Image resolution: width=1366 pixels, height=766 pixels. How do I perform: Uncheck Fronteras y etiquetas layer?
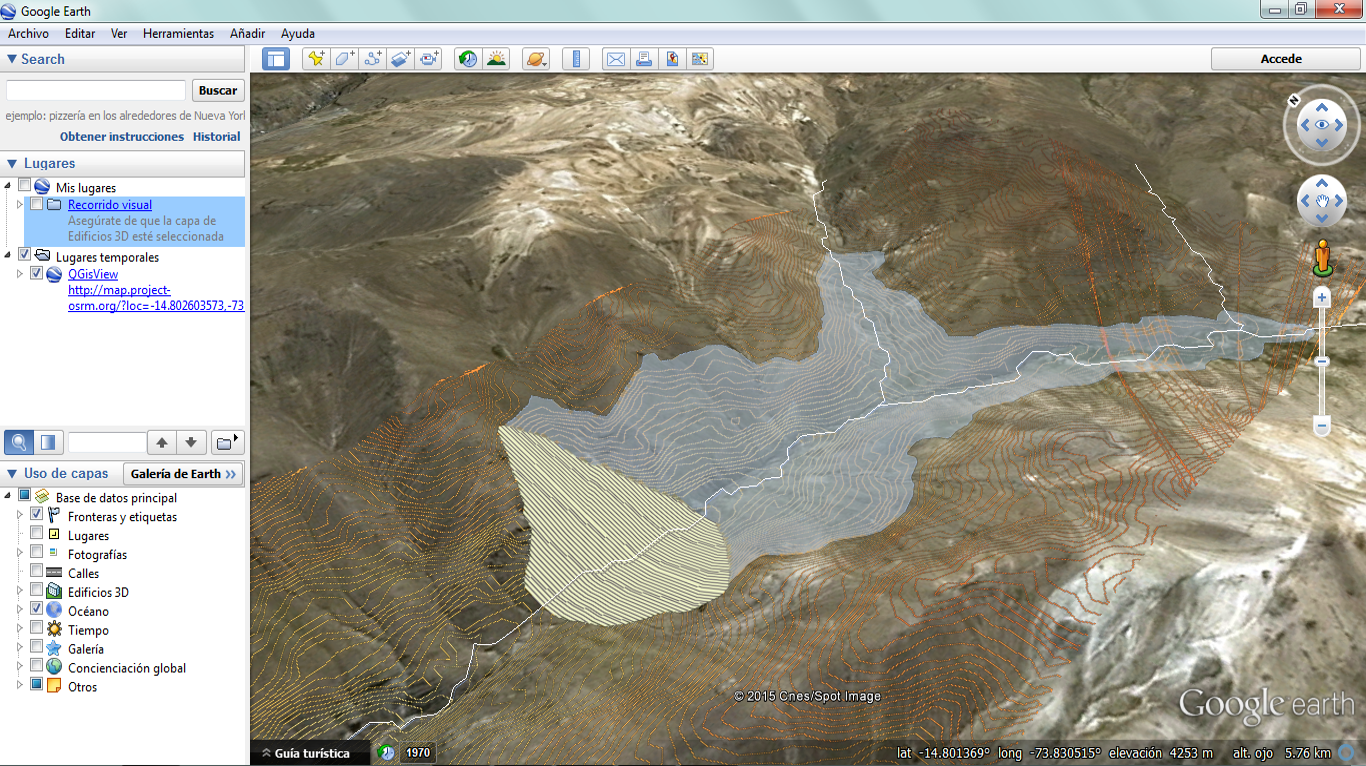click(x=37, y=514)
